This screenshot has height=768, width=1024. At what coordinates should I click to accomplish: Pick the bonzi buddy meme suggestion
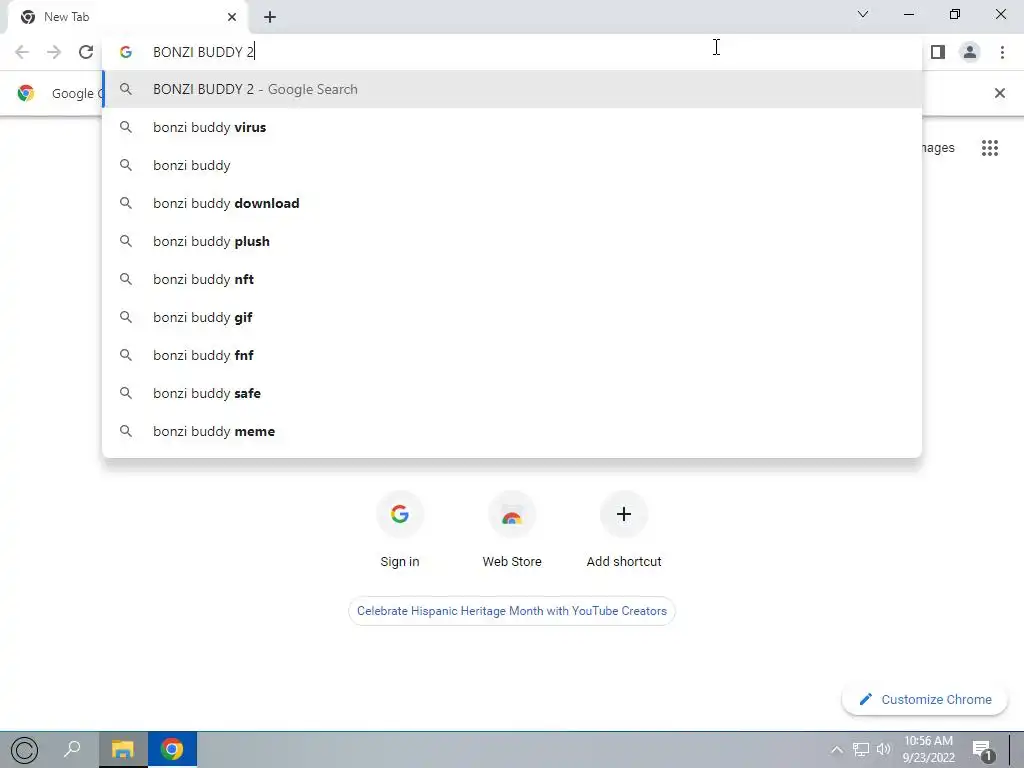pos(512,431)
